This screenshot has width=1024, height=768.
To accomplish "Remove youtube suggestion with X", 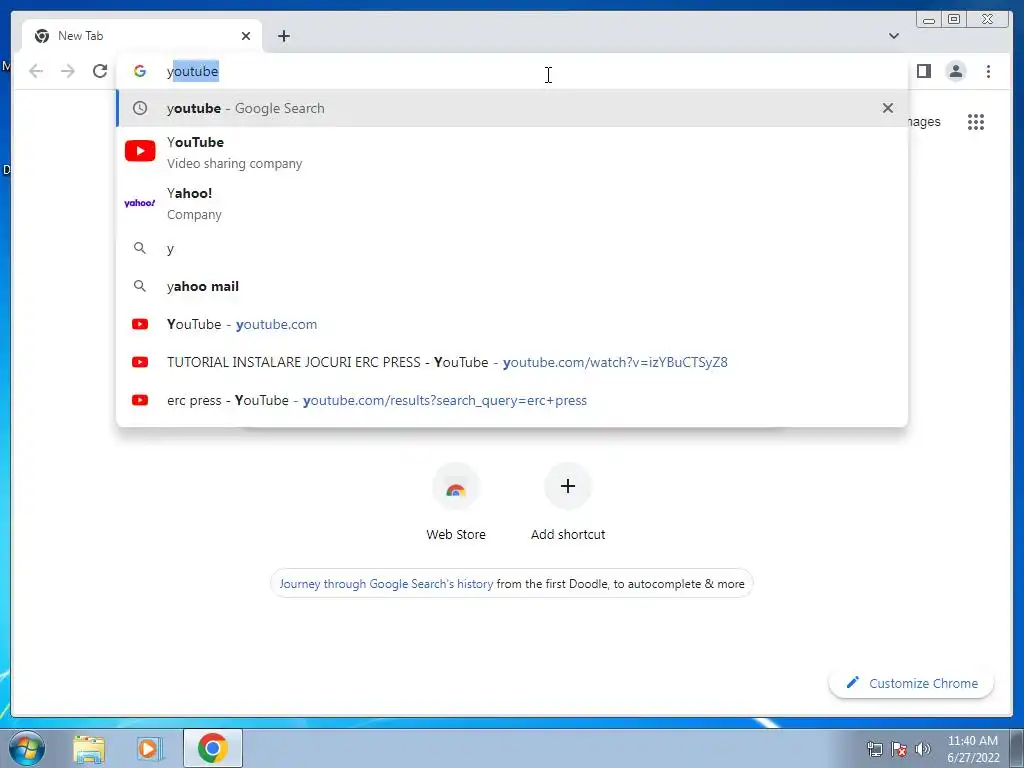I will click(x=888, y=108).
